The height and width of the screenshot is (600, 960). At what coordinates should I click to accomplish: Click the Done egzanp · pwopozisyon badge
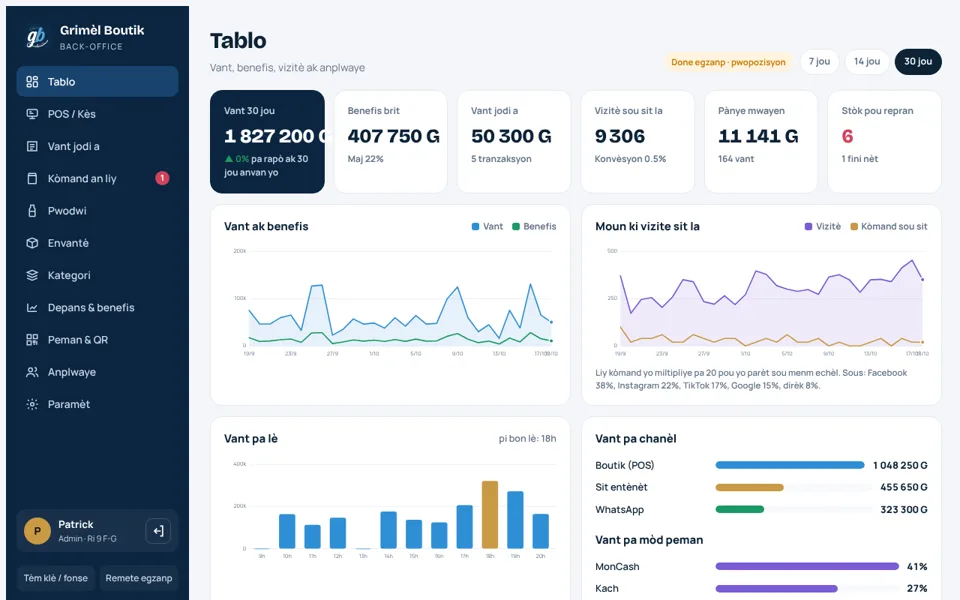coord(728,62)
